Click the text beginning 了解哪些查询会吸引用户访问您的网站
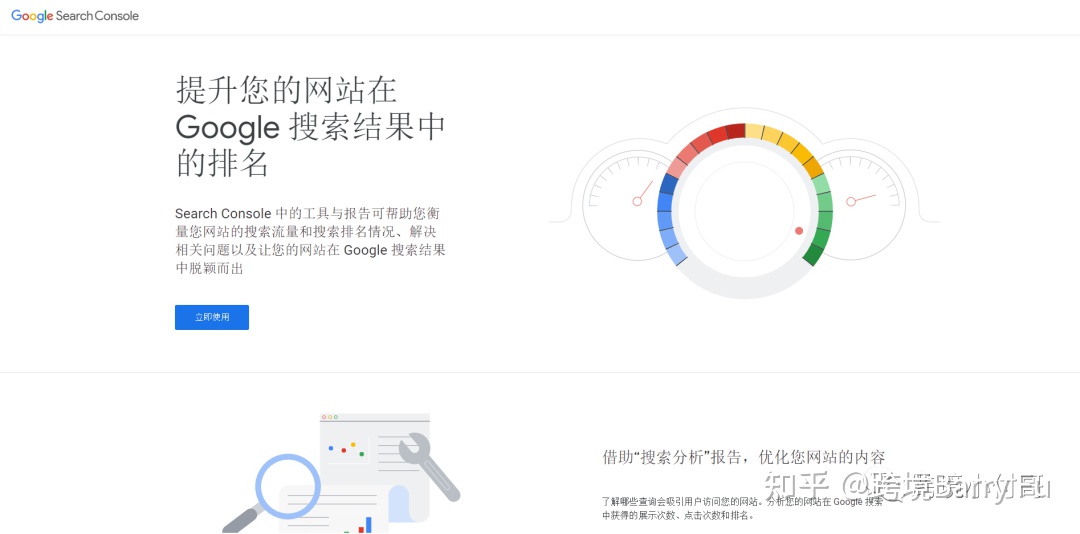Image resolution: width=1080 pixels, height=534 pixels. tap(742, 508)
